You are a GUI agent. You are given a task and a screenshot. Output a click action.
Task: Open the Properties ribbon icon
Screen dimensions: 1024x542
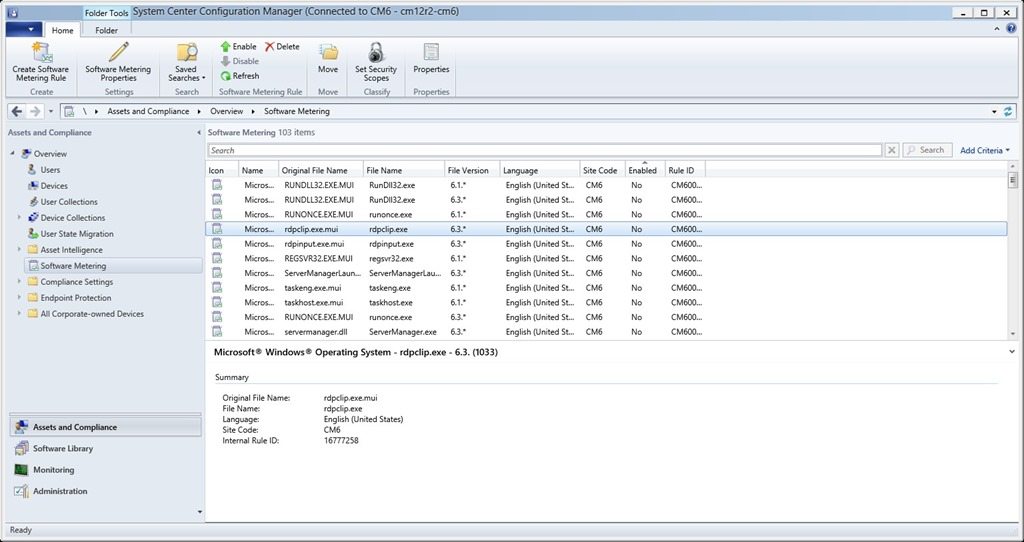pyautogui.click(x=431, y=52)
